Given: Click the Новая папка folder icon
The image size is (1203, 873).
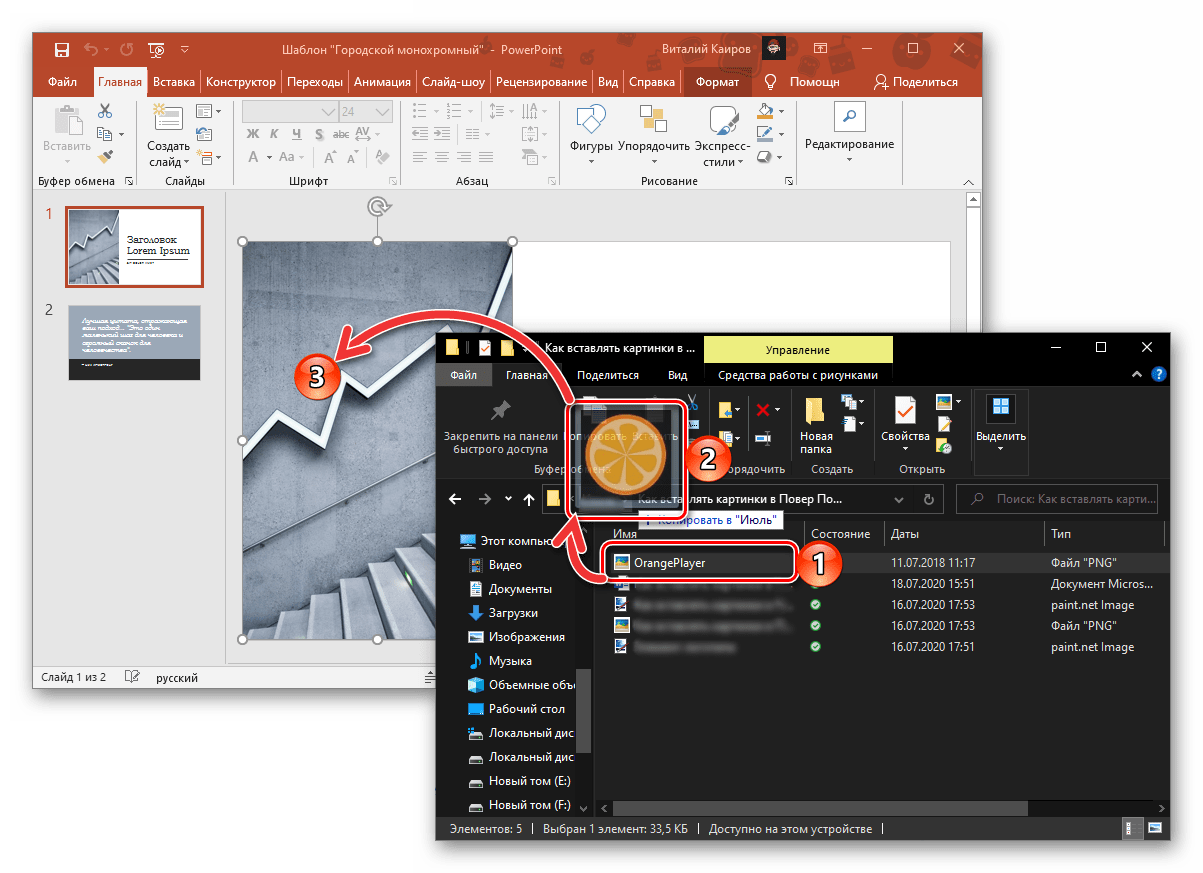Looking at the screenshot, I should [x=816, y=411].
